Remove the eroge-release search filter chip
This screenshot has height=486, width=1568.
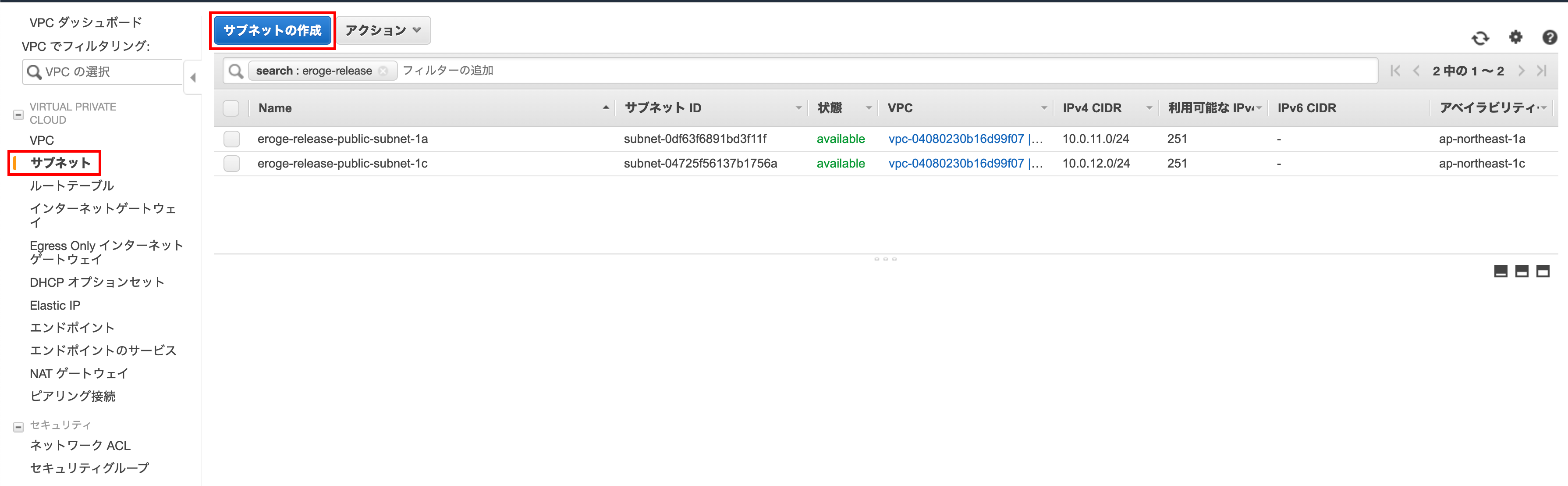[383, 71]
